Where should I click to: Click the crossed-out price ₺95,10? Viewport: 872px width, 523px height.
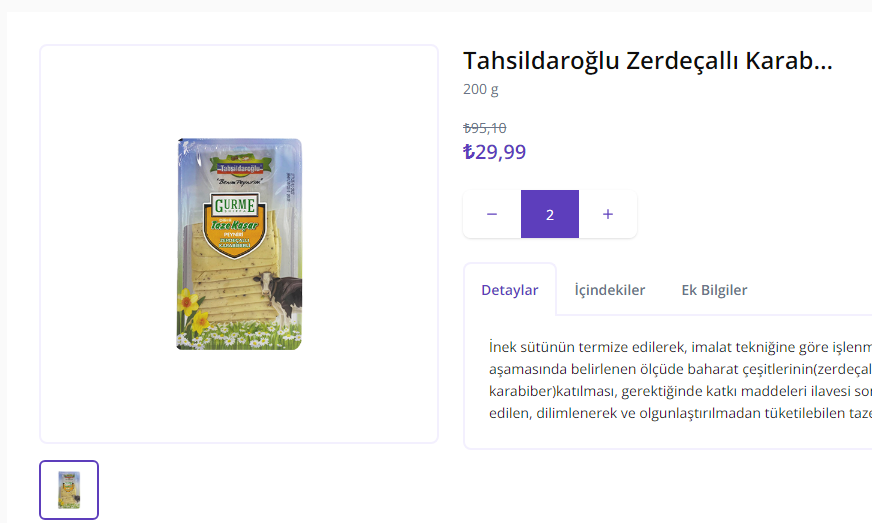coord(485,129)
